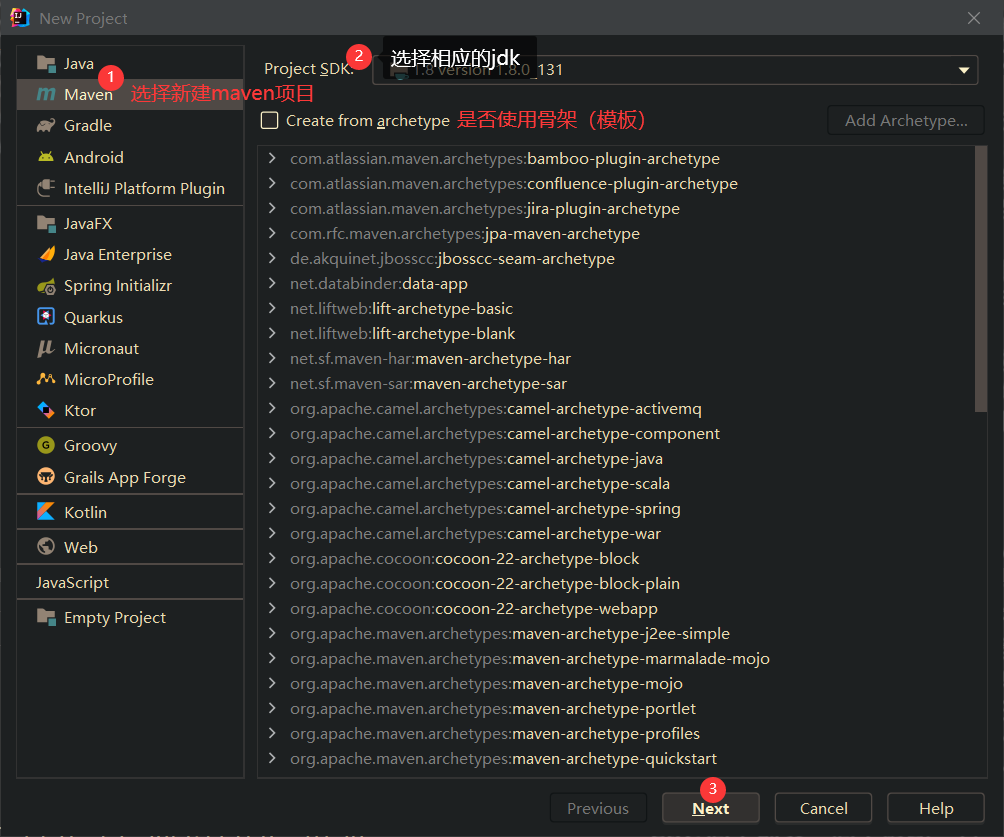Select lift-archetype-blank row
The height and width of the screenshot is (837, 1004).
(616, 333)
